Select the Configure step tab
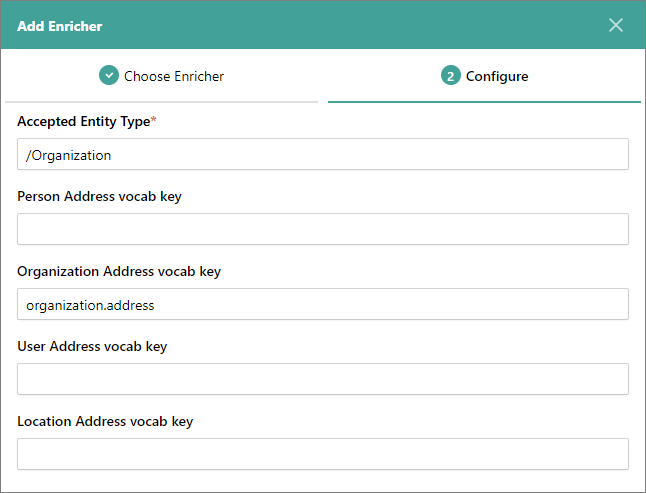This screenshot has height=493, width=646. (496, 76)
